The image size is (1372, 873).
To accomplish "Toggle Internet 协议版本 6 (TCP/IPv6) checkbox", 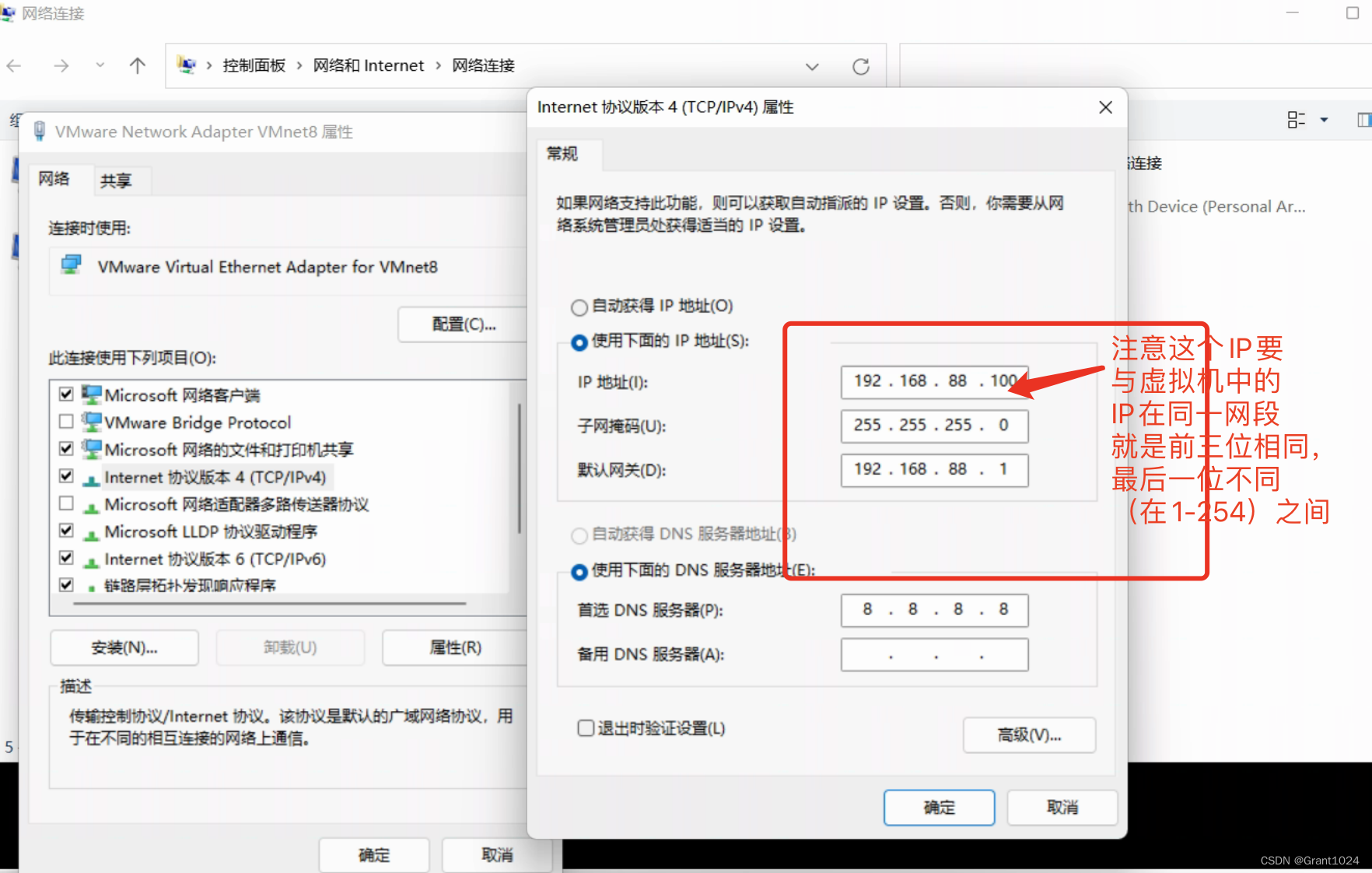I will [66, 557].
